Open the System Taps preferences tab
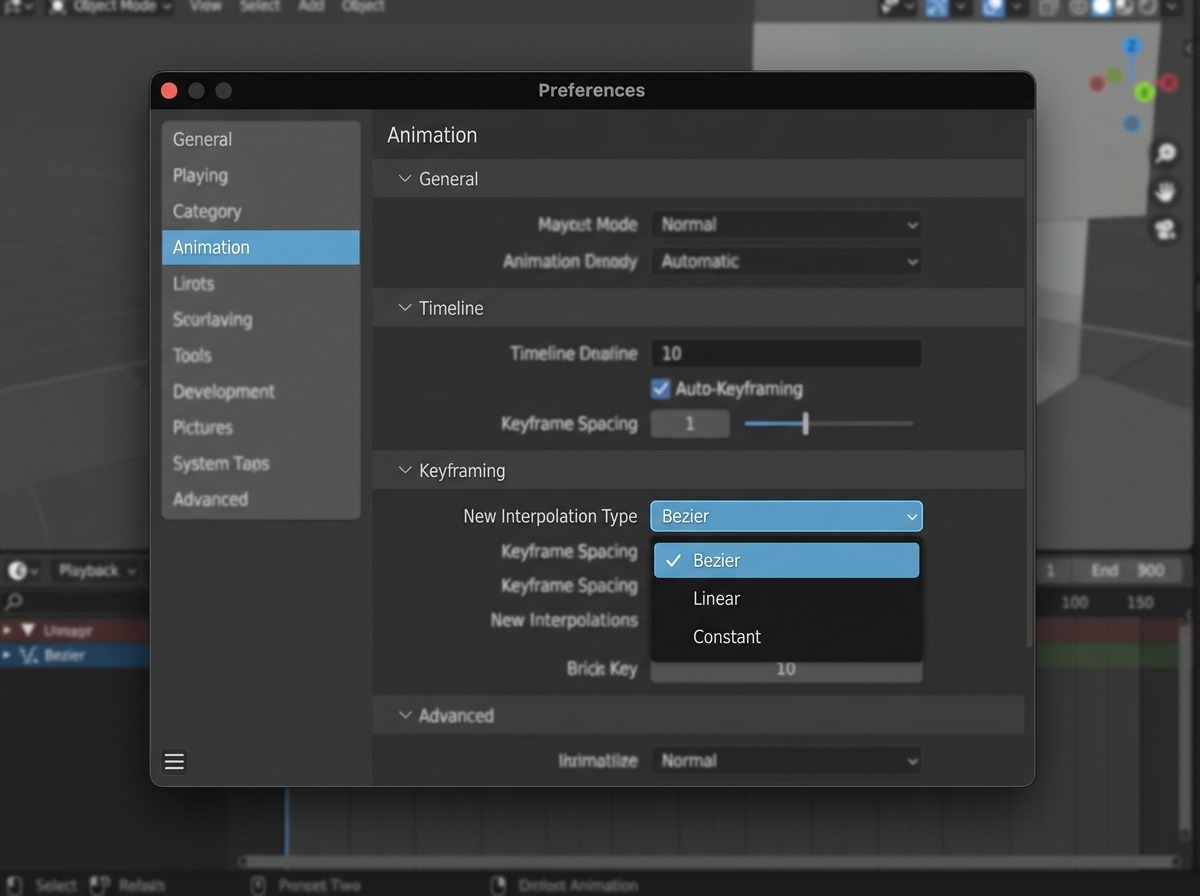 tap(260, 463)
